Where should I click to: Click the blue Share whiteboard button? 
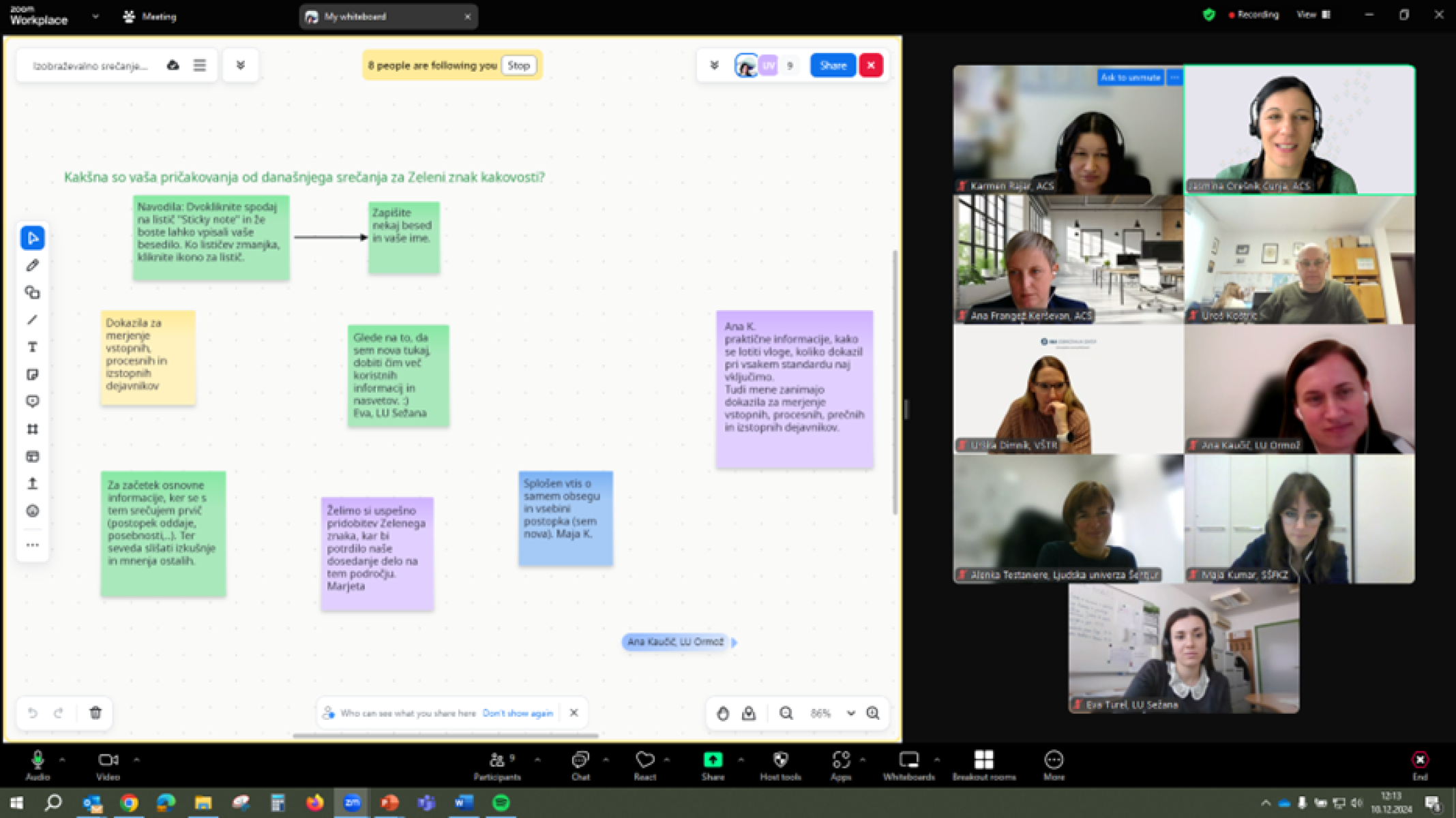pos(833,65)
